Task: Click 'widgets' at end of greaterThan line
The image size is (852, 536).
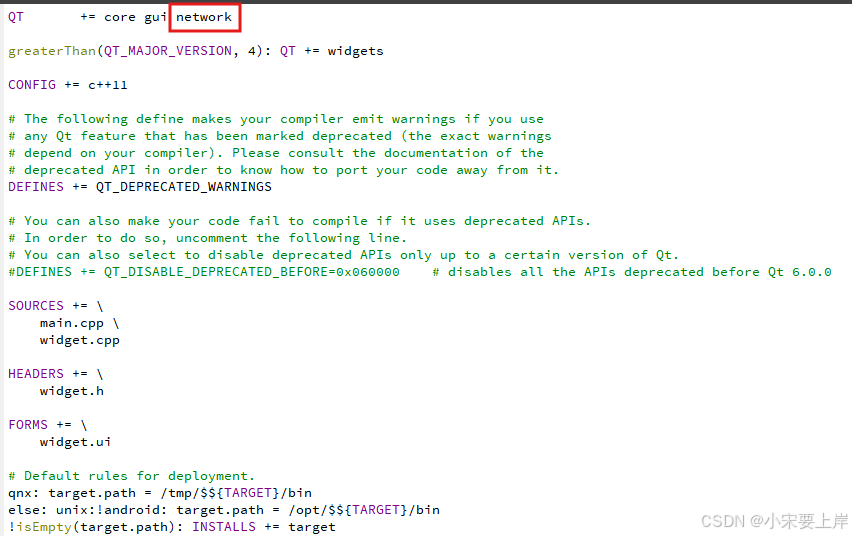Action: [x=355, y=51]
